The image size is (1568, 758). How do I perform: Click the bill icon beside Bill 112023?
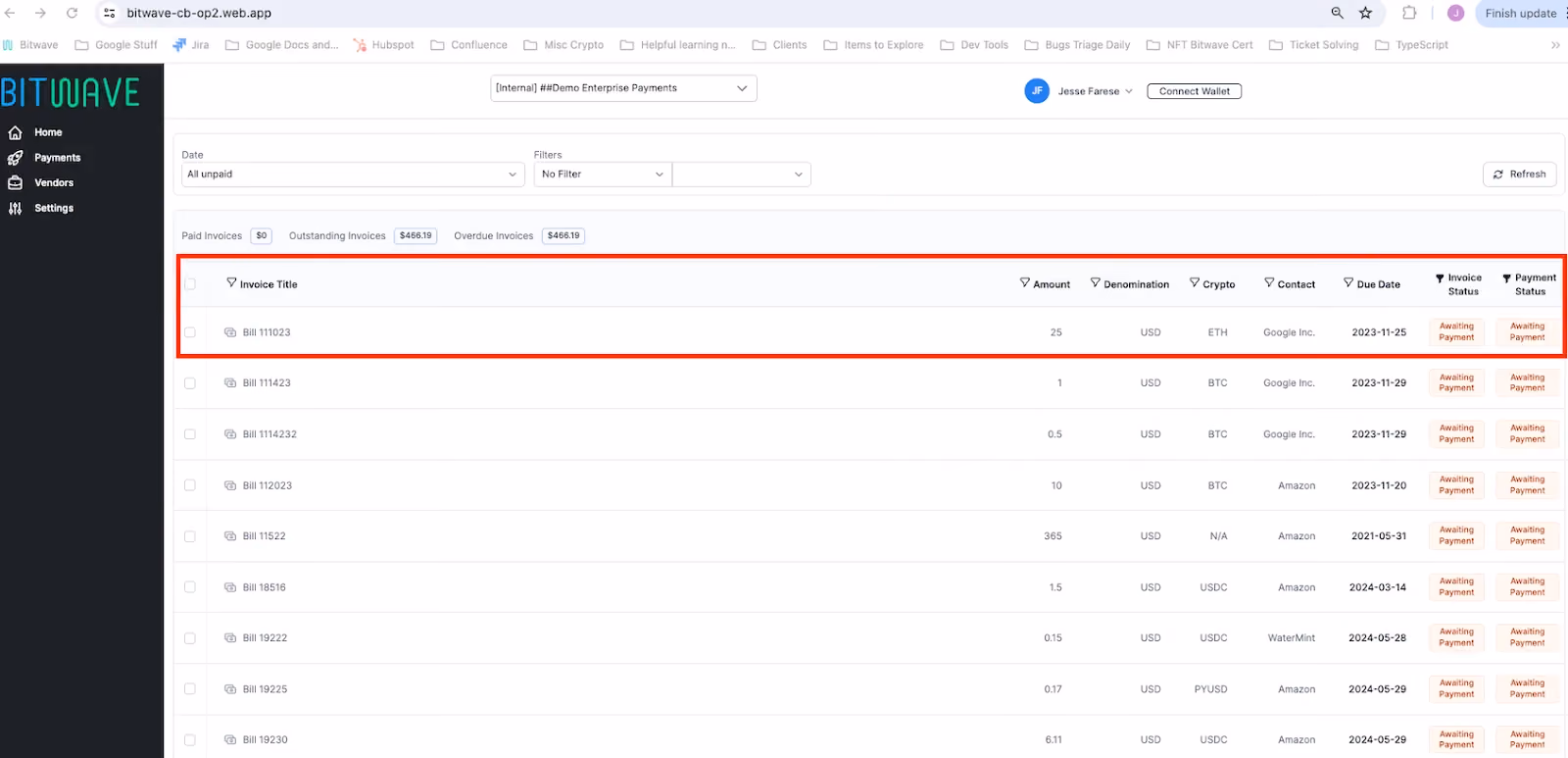point(230,485)
